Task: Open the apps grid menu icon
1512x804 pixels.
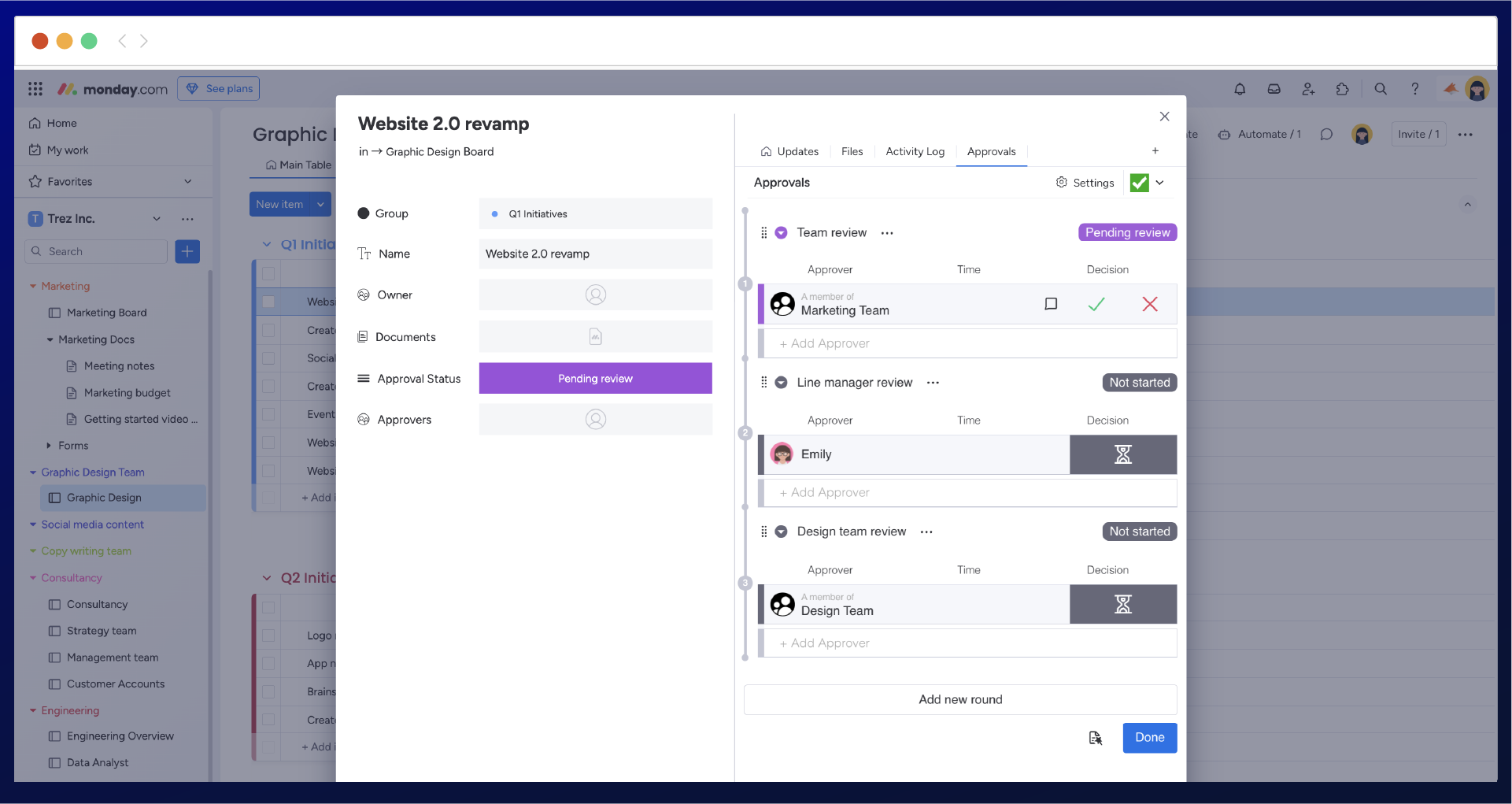Action: click(x=35, y=89)
